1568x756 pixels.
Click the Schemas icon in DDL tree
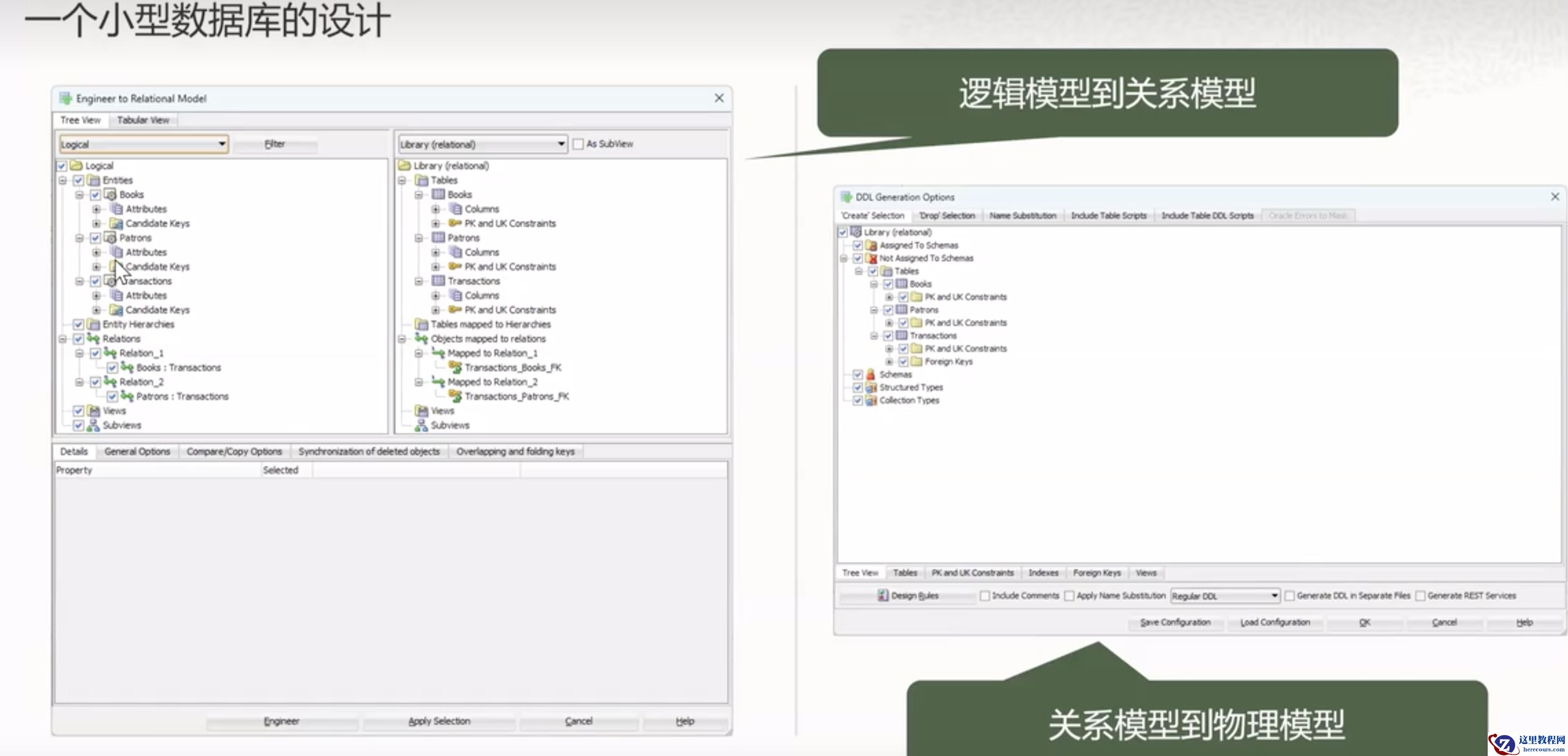871,375
